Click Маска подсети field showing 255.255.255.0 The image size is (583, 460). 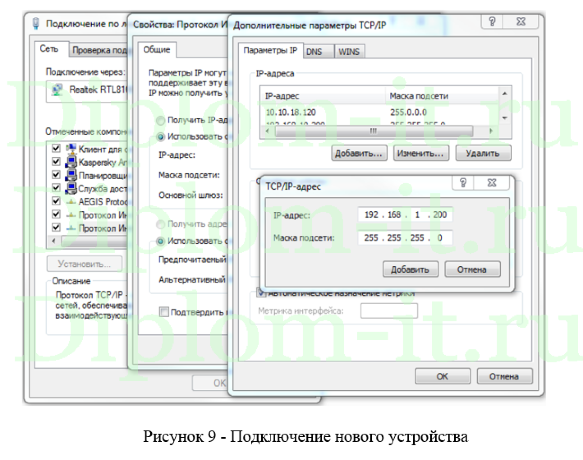405,238
